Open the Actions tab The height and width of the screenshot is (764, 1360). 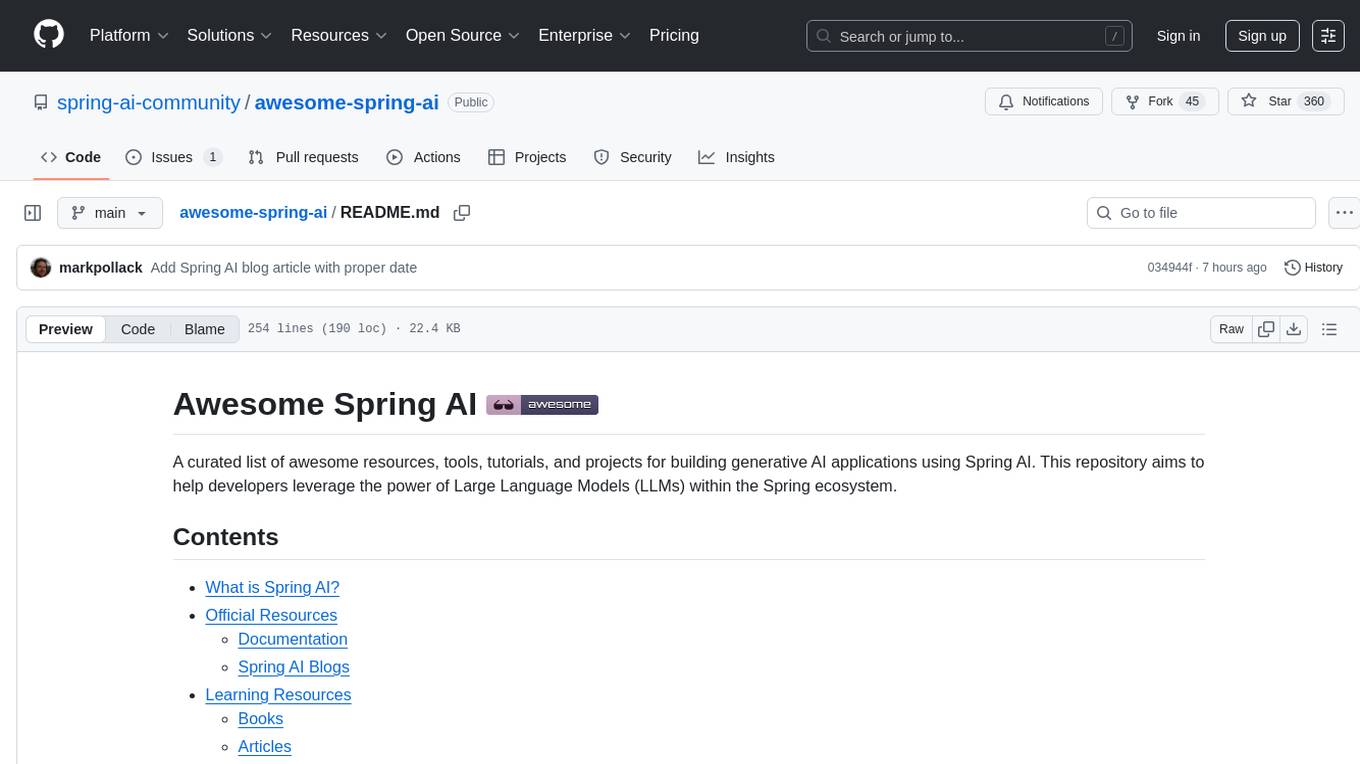pos(423,157)
